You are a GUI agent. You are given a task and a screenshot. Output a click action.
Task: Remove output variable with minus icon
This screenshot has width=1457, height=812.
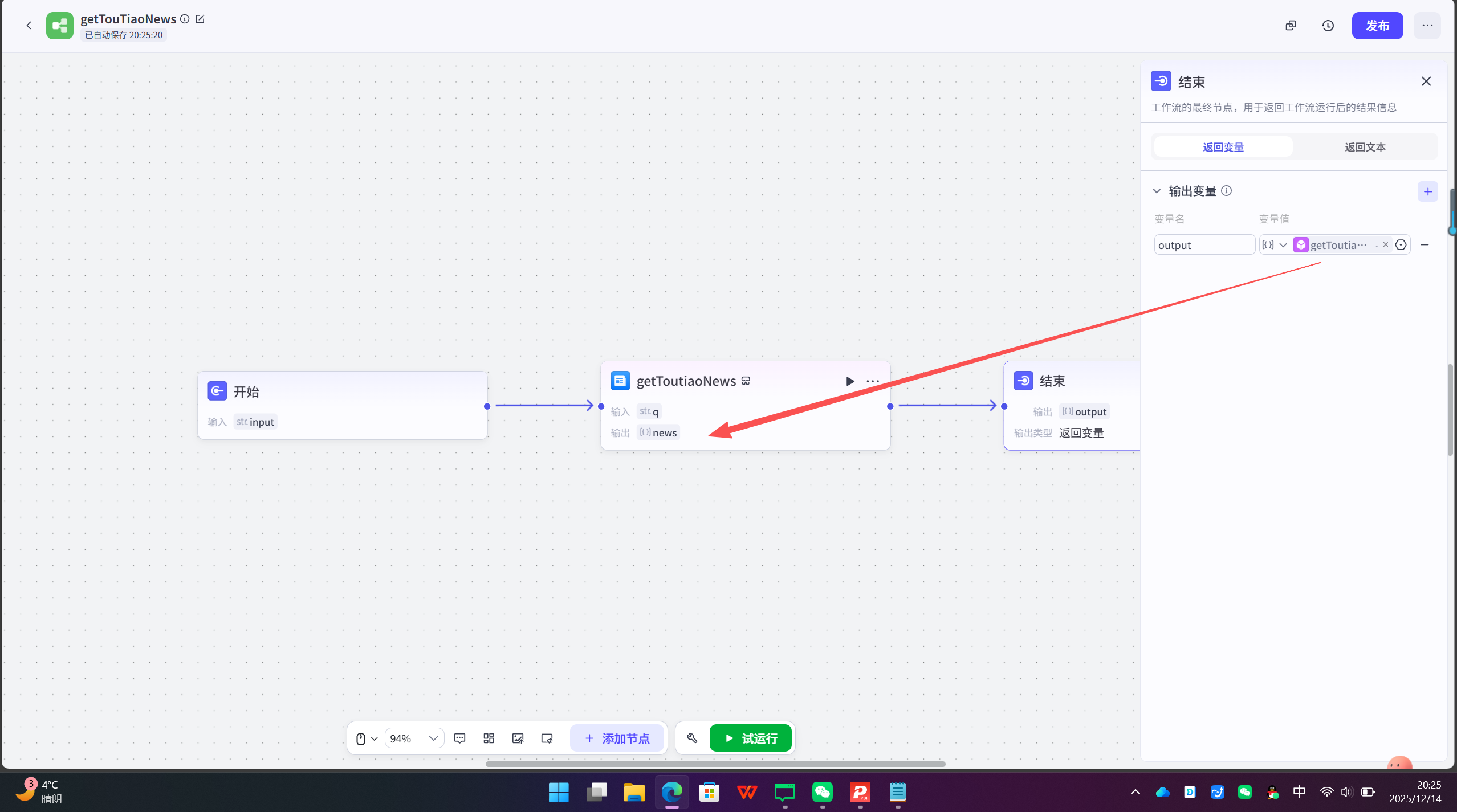(1425, 245)
